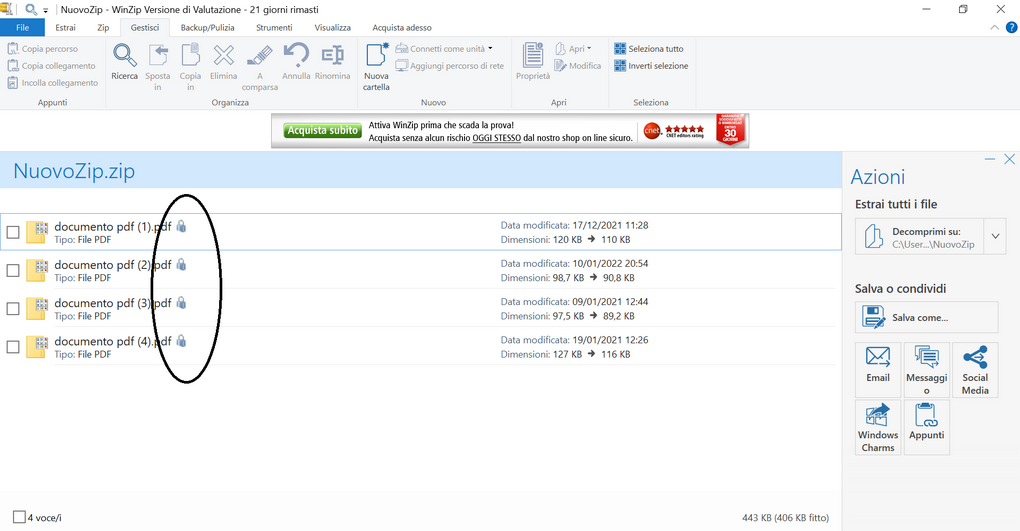Image resolution: width=1020 pixels, height=531 pixels.
Task: Click lock icon beside documento pdf (1).pdf
Action: (181, 226)
